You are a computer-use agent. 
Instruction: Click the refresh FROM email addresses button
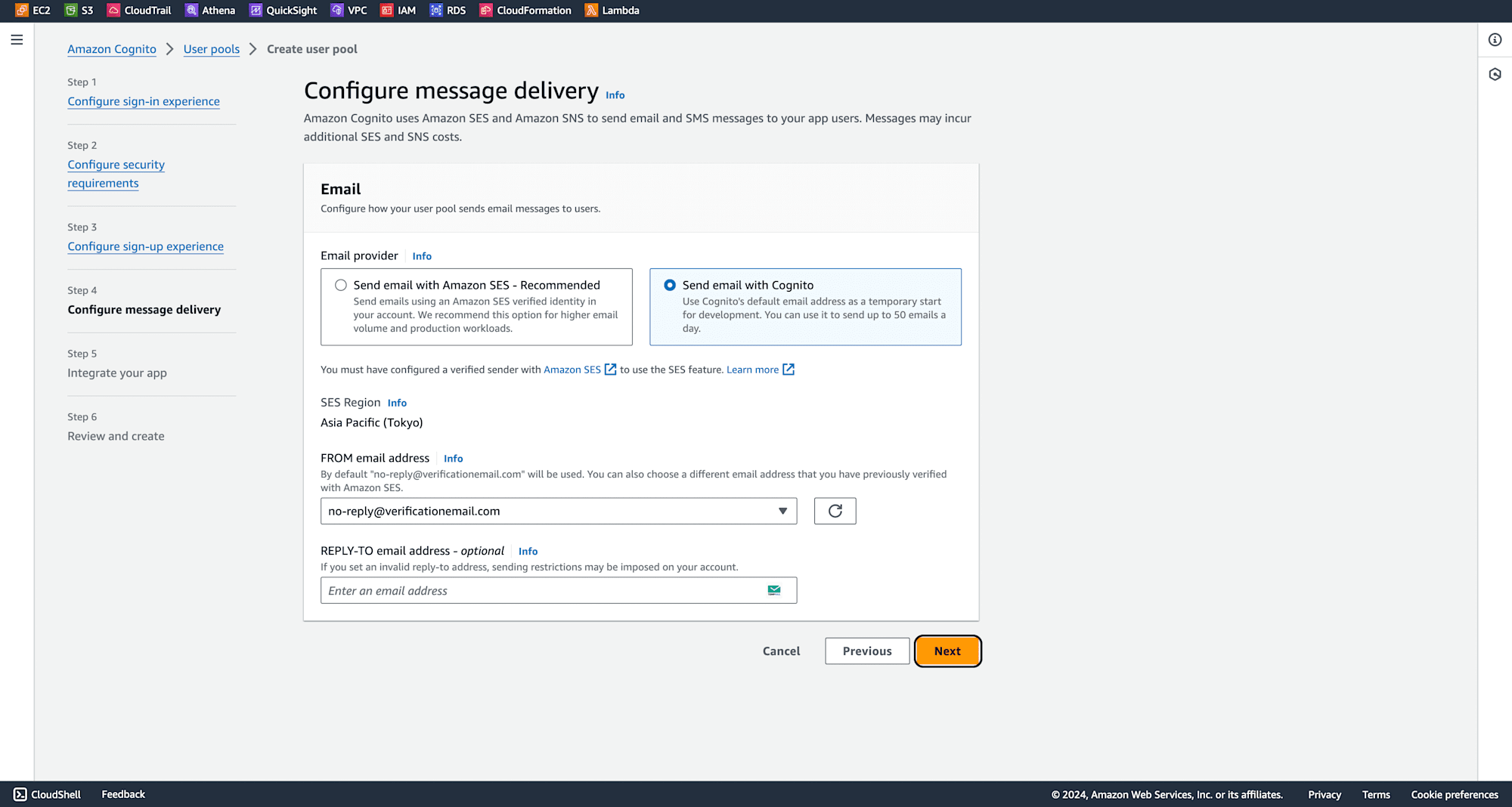coord(835,511)
